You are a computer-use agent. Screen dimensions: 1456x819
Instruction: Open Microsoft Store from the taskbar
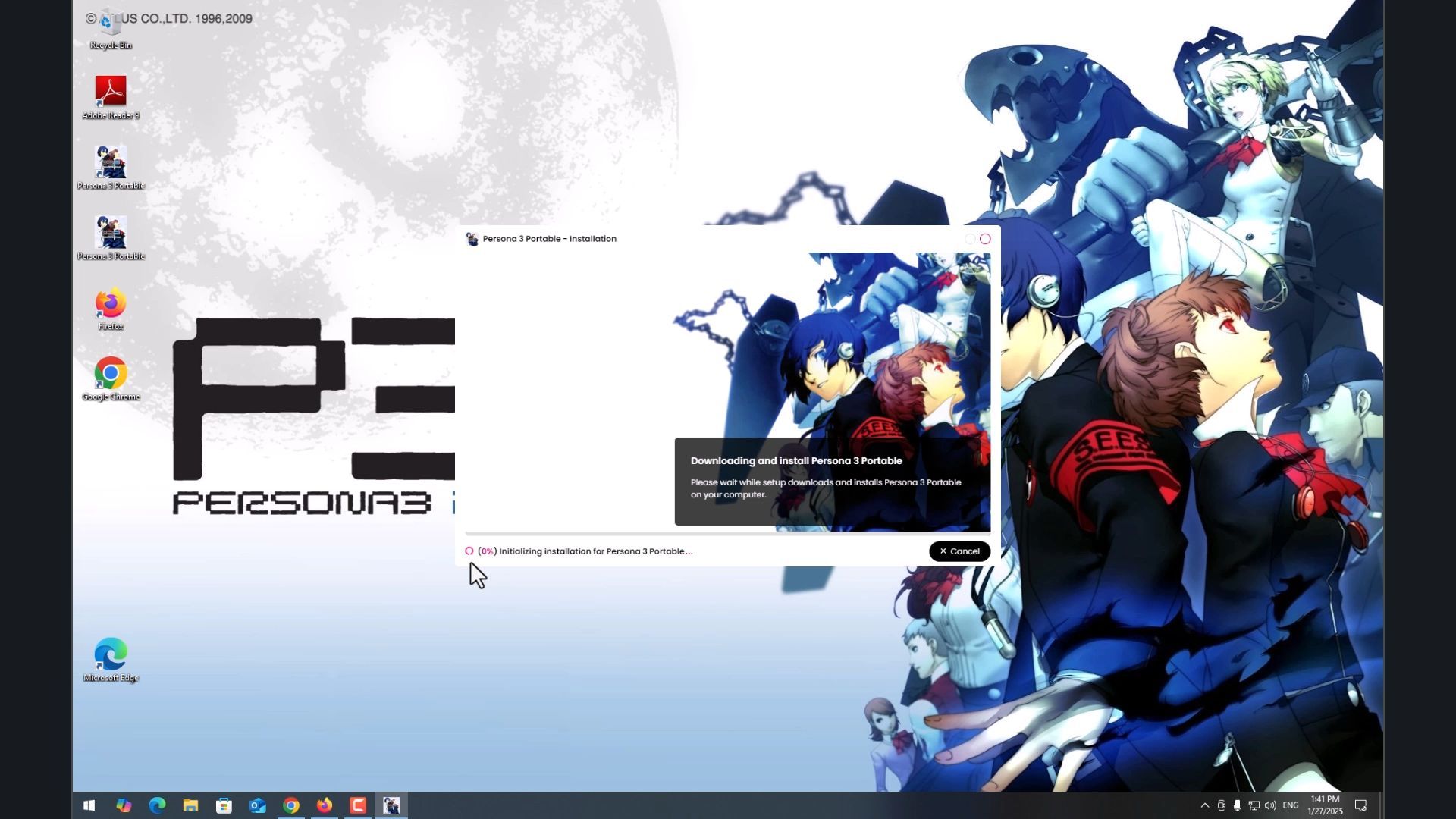tap(224, 805)
